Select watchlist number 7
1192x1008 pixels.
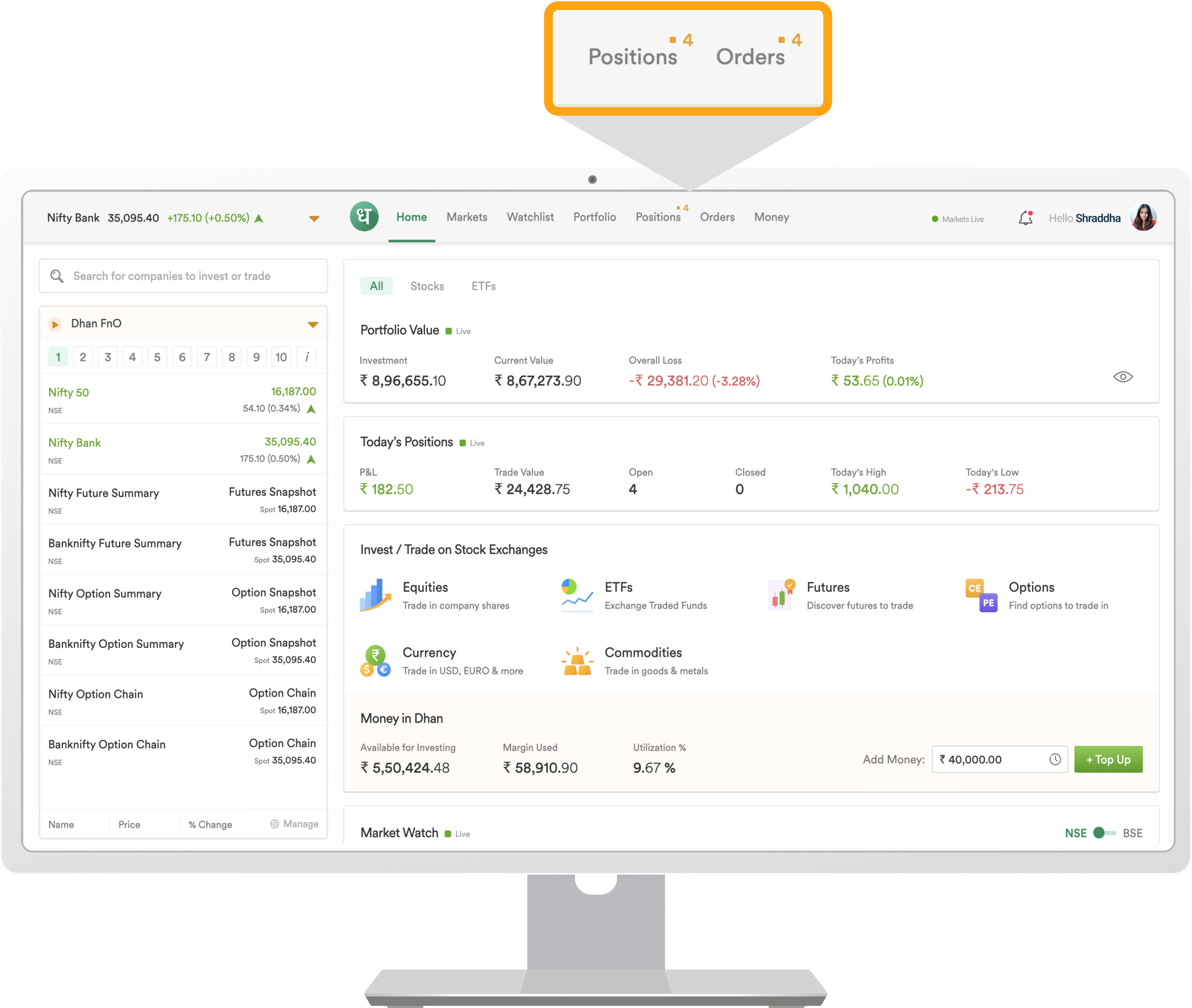tap(207, 357)
